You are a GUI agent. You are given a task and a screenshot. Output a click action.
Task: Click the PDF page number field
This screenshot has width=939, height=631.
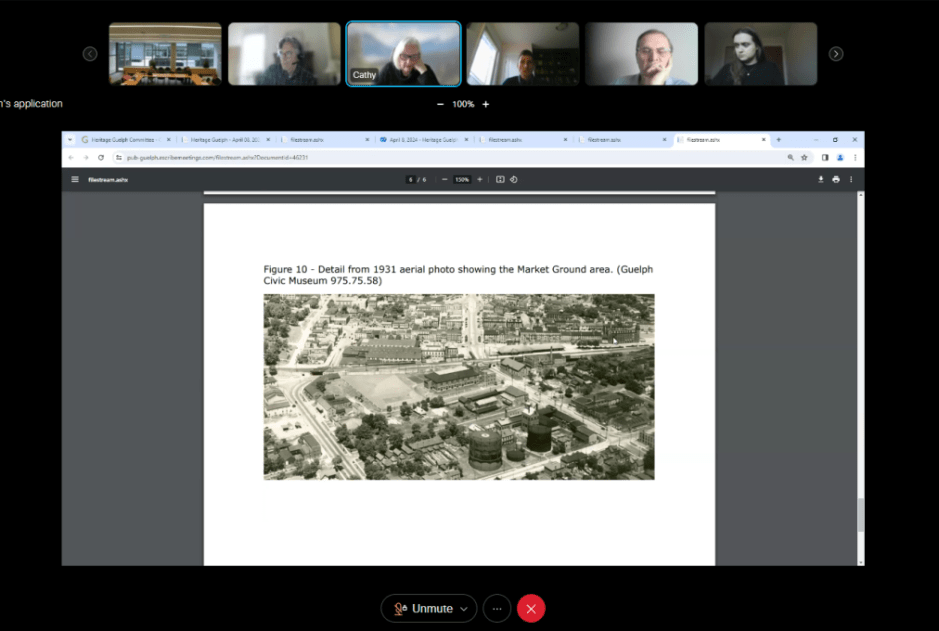coord(410,180)
